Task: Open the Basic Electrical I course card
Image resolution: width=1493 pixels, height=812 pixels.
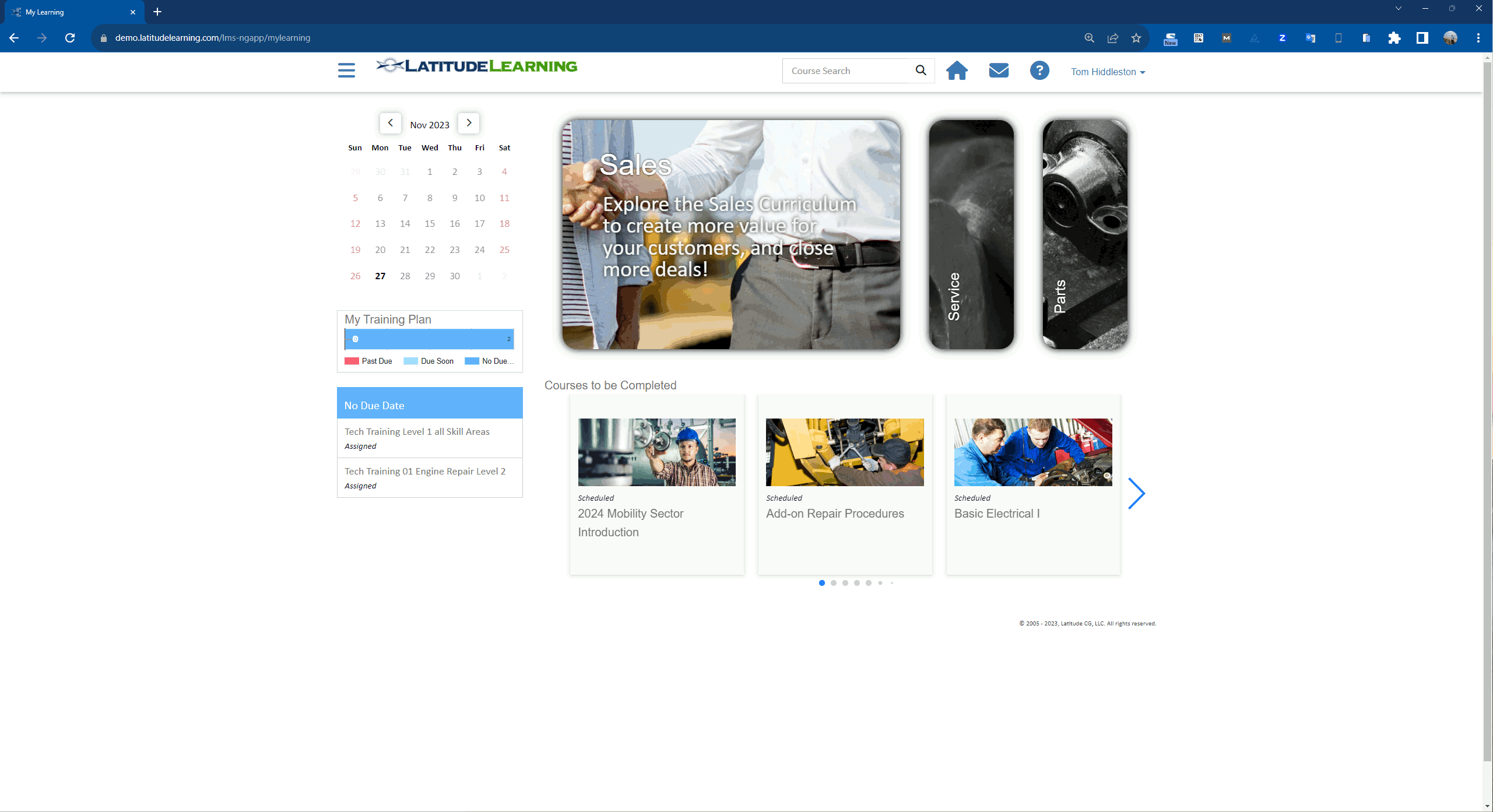Action: [1032, 484]
